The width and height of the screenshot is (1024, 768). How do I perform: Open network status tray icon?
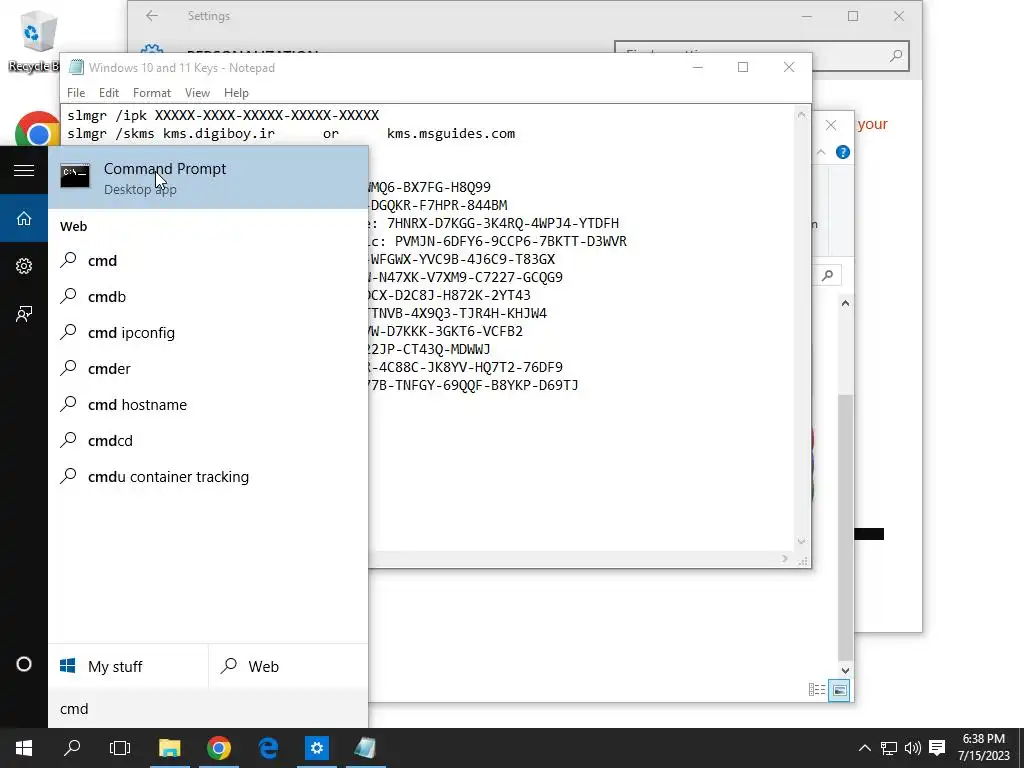[x=888, y=748]
